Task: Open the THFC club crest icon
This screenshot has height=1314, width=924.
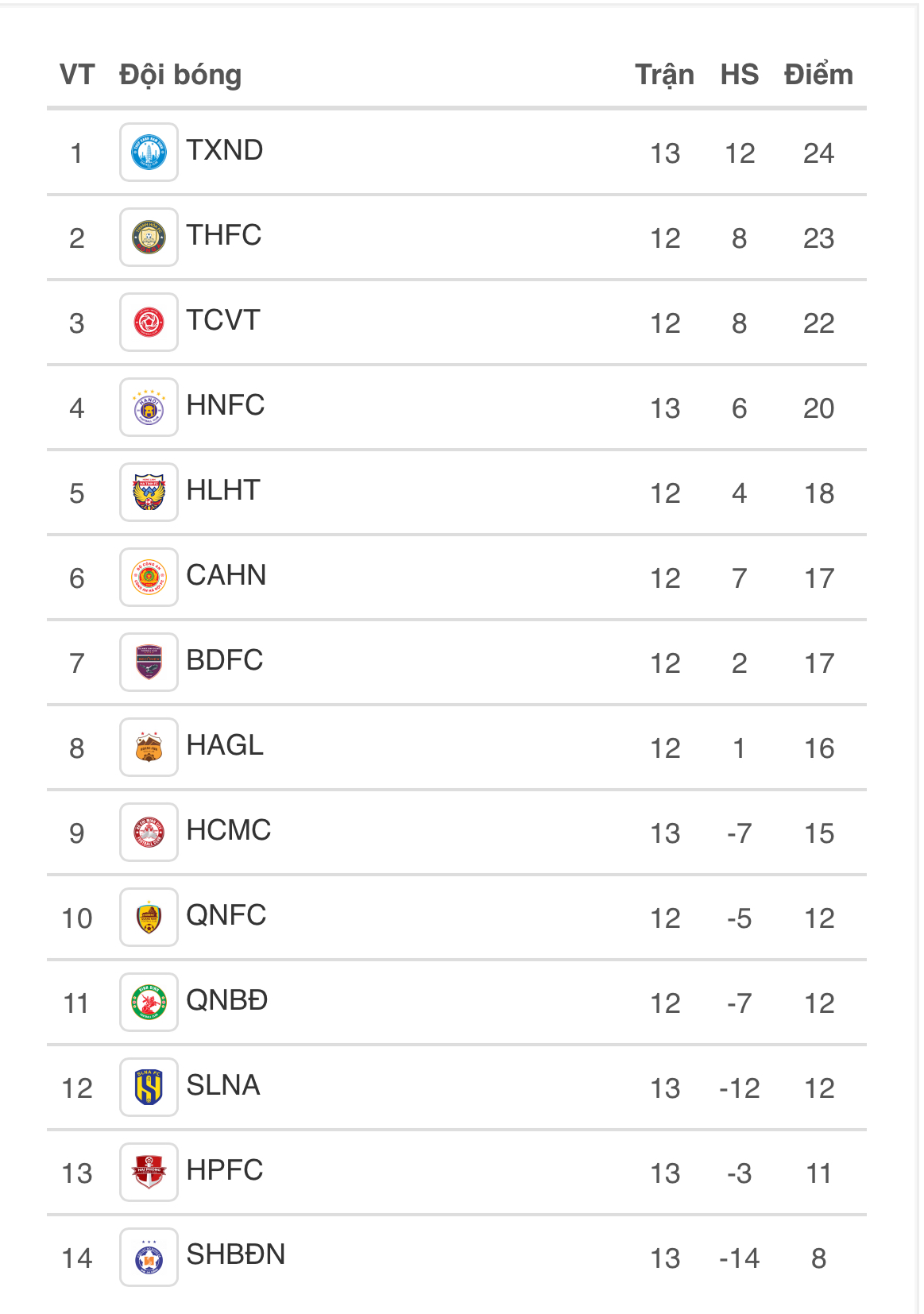Action: [149, 238]
